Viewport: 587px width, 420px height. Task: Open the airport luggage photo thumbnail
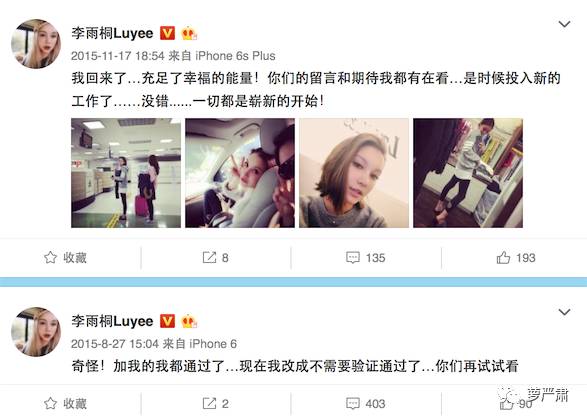(x=126, y=173)
